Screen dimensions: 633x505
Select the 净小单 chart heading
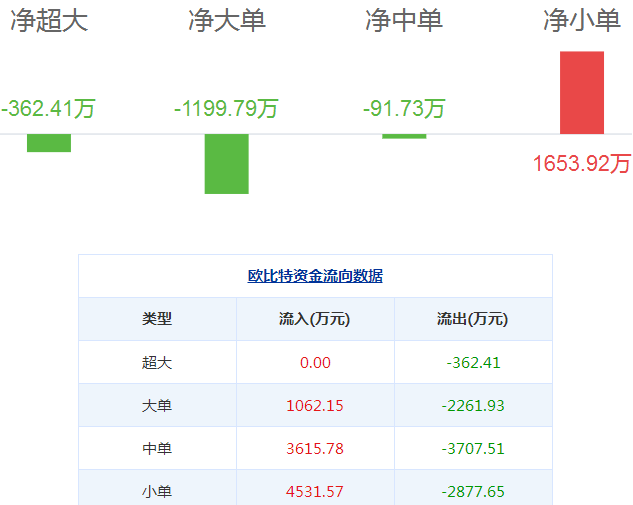tap(581, 20)
